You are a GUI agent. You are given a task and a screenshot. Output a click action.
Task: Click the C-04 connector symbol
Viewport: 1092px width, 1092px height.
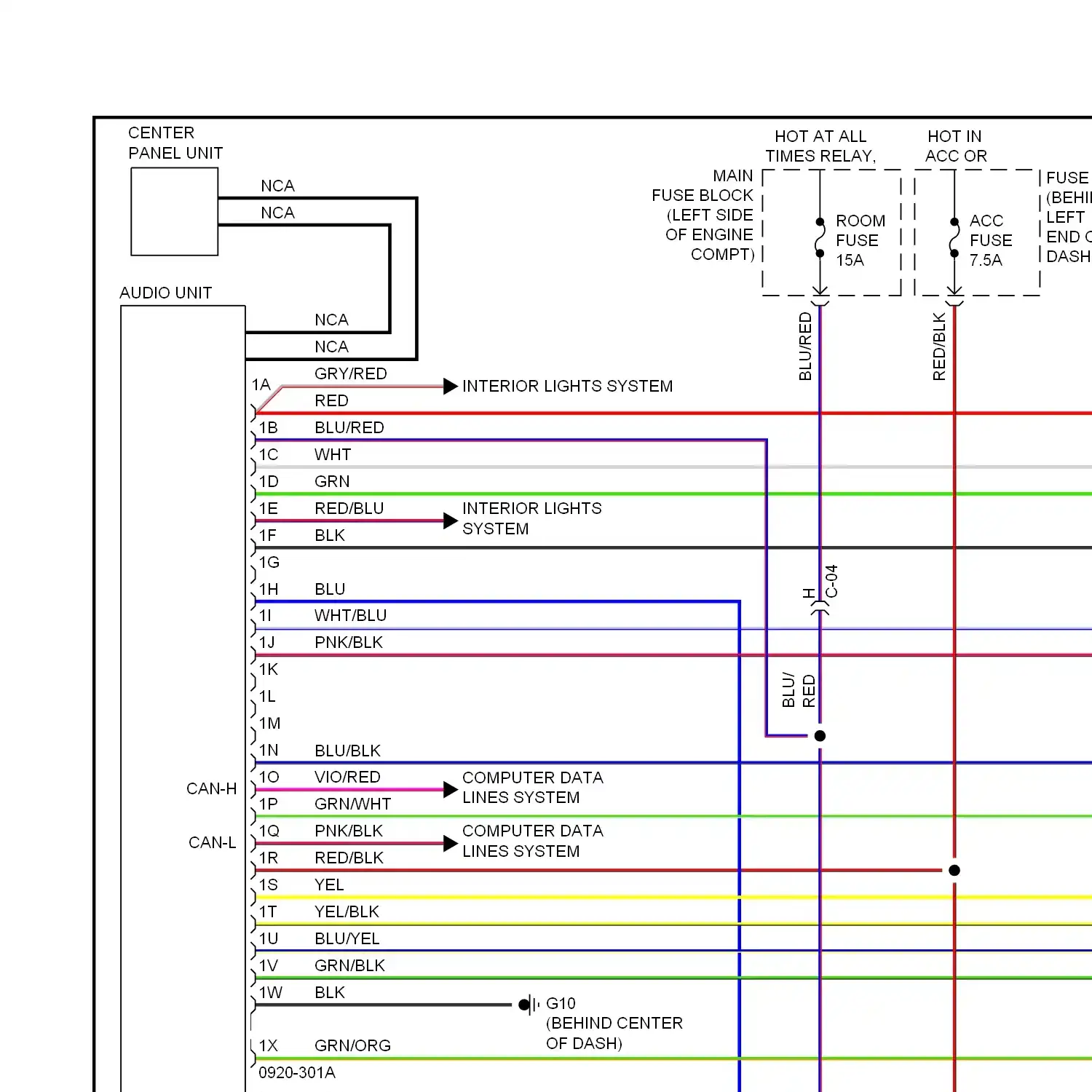pyautogui.click(x=820, y=608)
